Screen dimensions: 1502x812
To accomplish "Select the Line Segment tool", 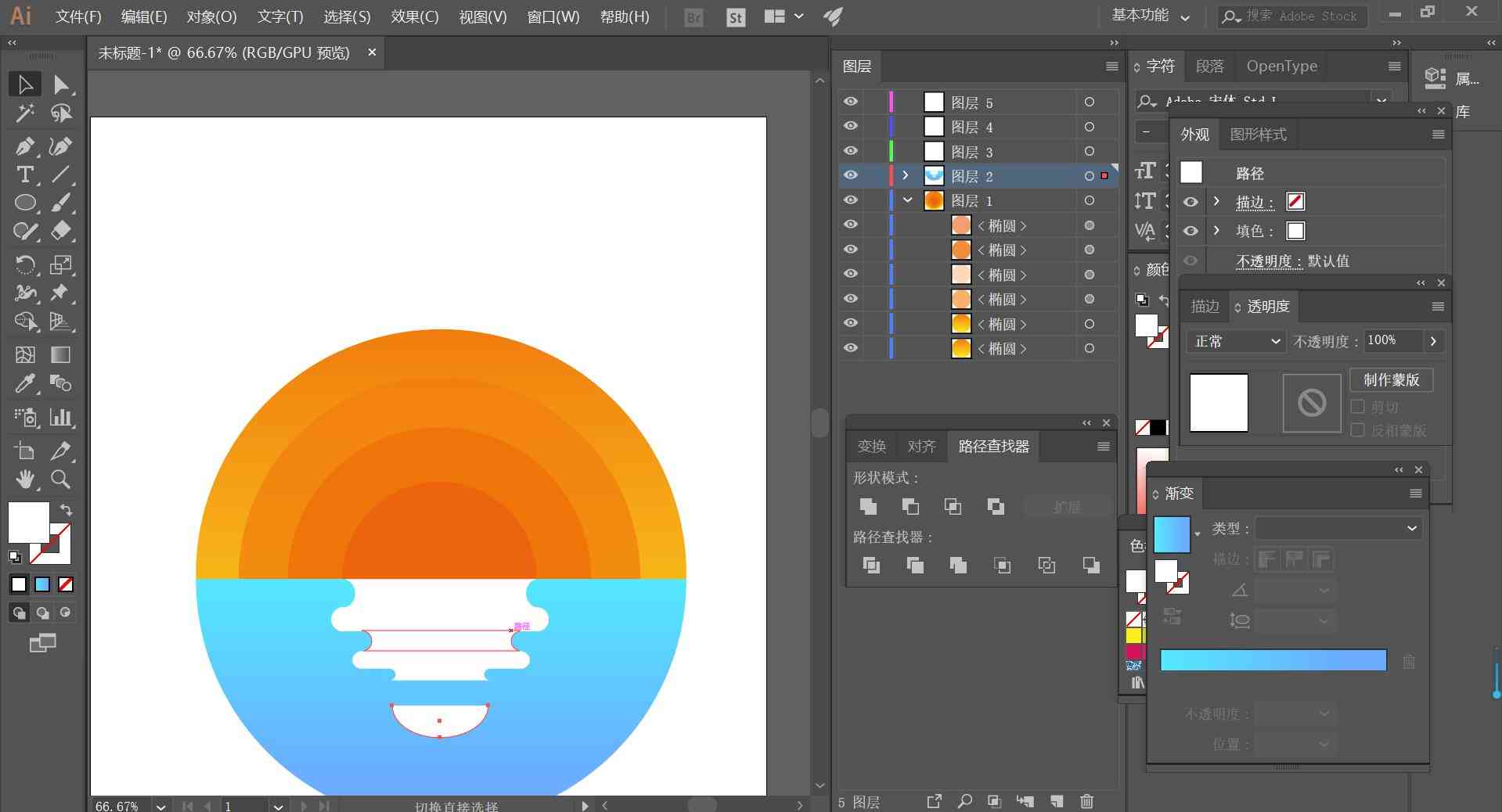I will click(x=61, y=174).
